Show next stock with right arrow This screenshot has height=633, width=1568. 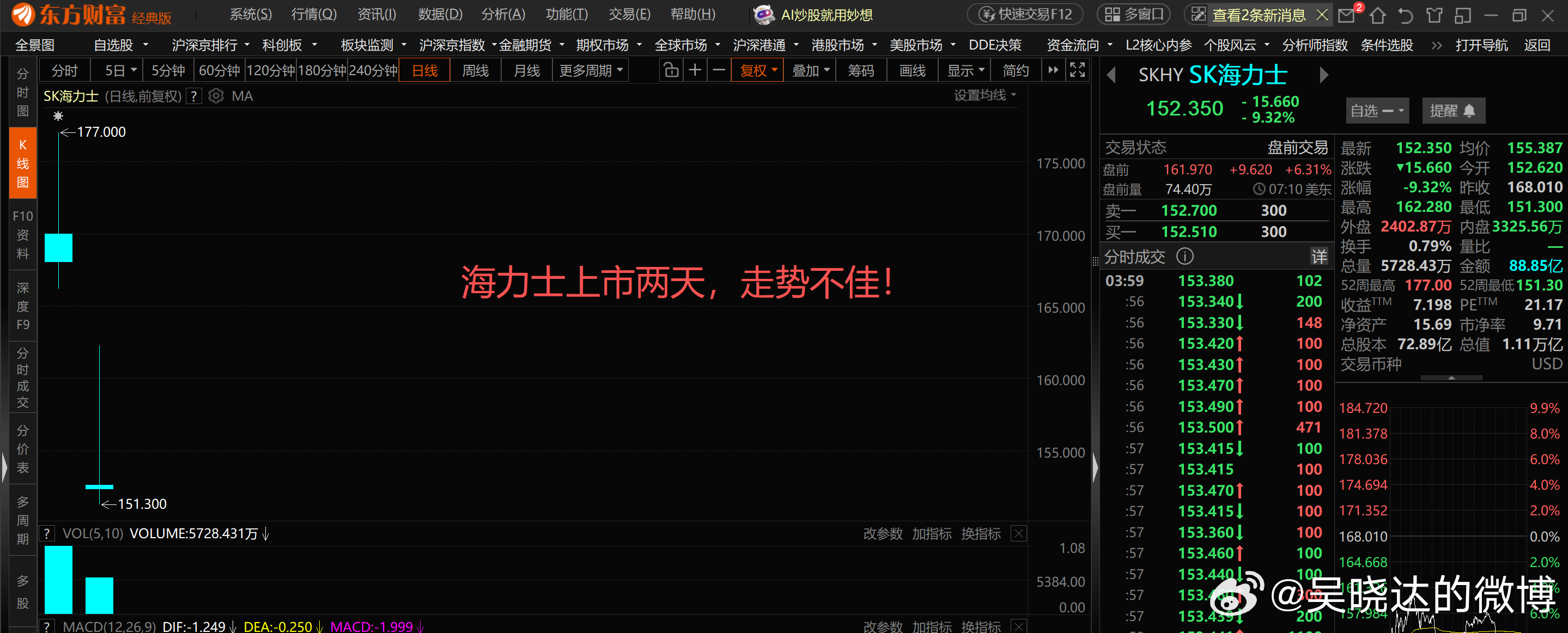pyautogui.click(x=1323, y=75)
